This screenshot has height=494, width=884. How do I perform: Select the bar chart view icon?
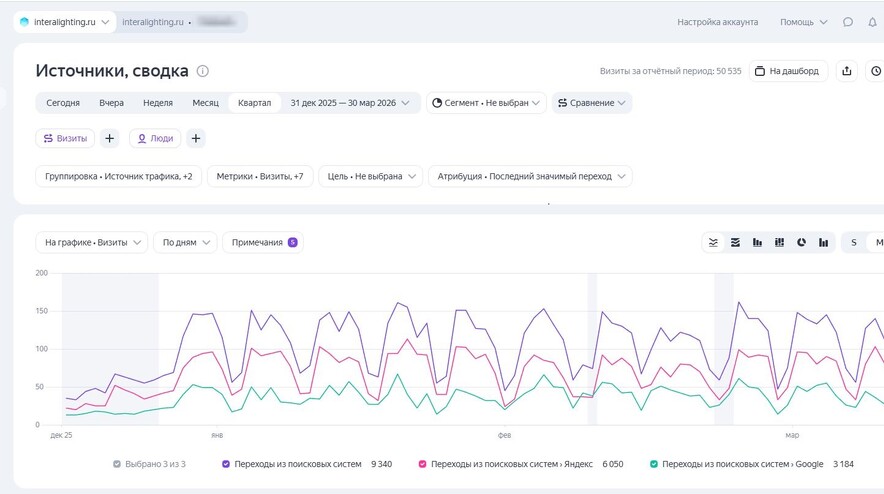[x=757, y=242]
